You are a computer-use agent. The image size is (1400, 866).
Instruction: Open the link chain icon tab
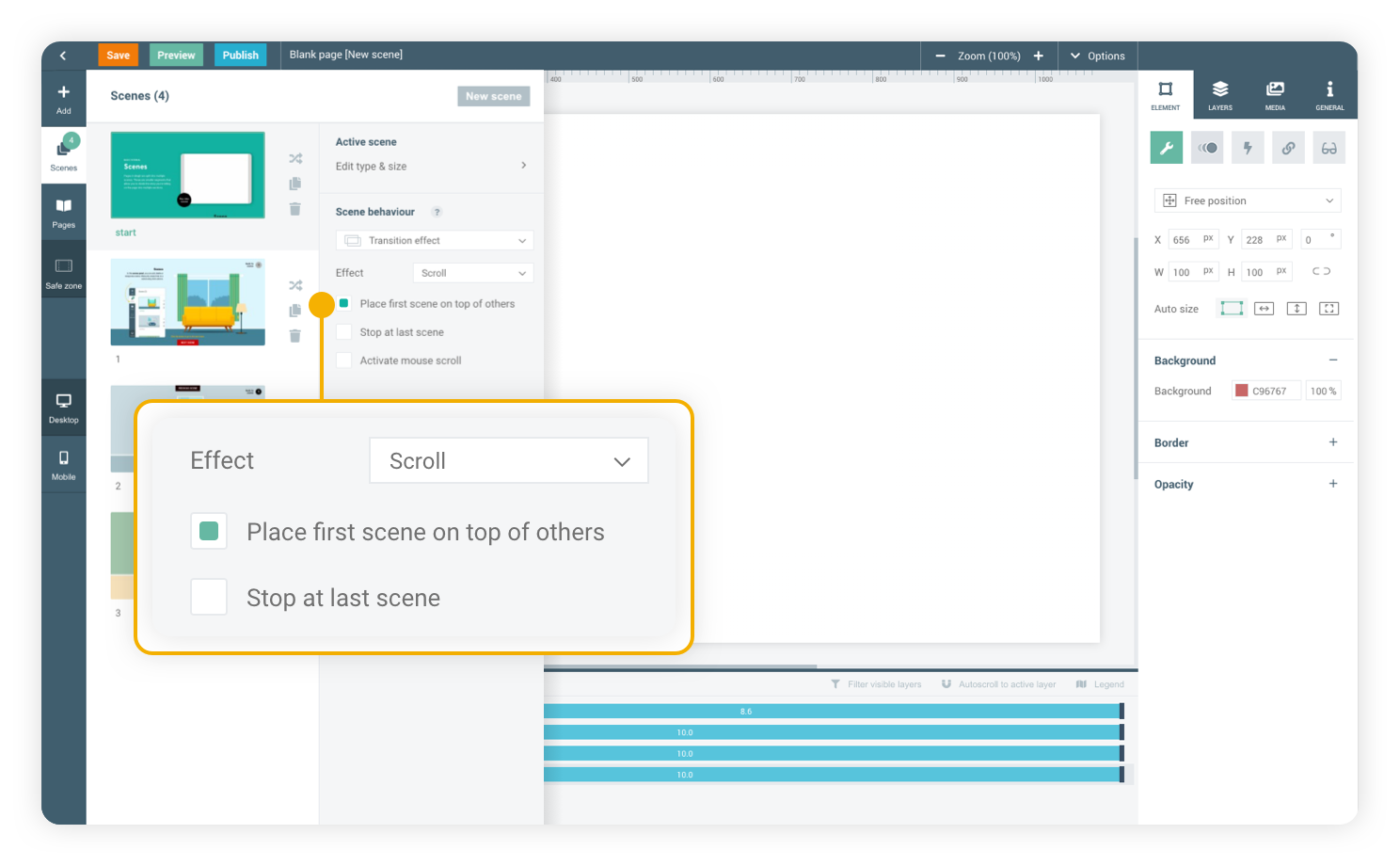[1288, 148]
